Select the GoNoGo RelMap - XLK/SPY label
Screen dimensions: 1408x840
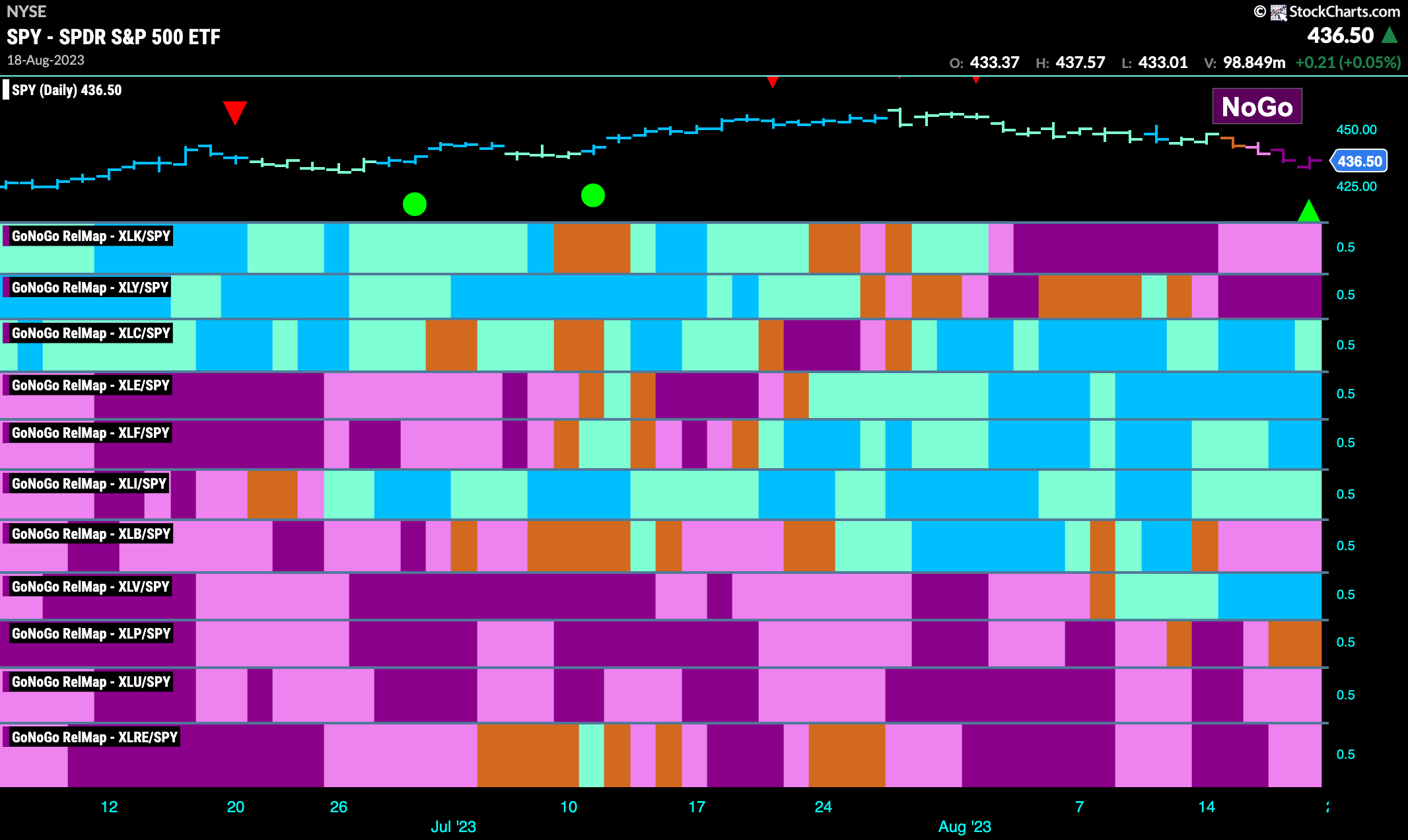(x=90, y=236)
